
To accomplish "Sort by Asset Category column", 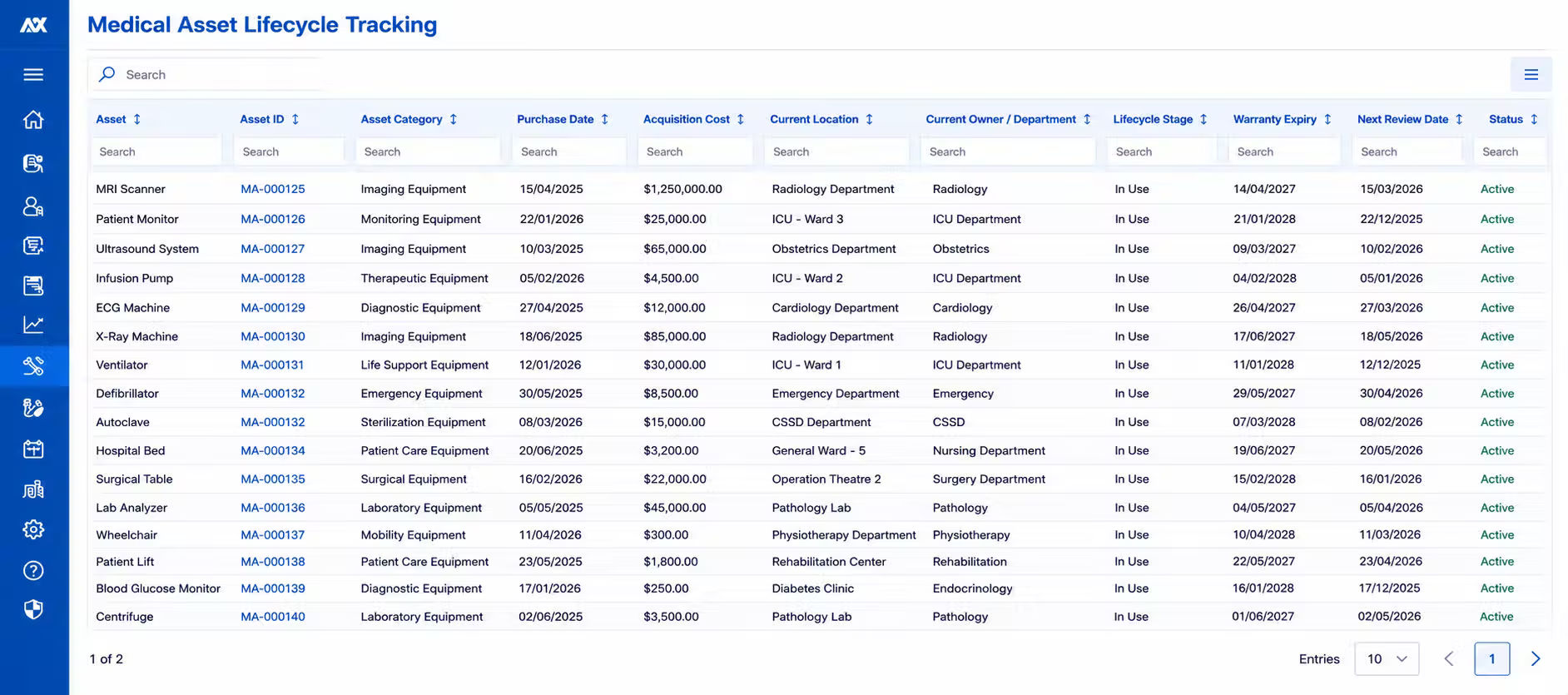I will click(x=454, y=119).
